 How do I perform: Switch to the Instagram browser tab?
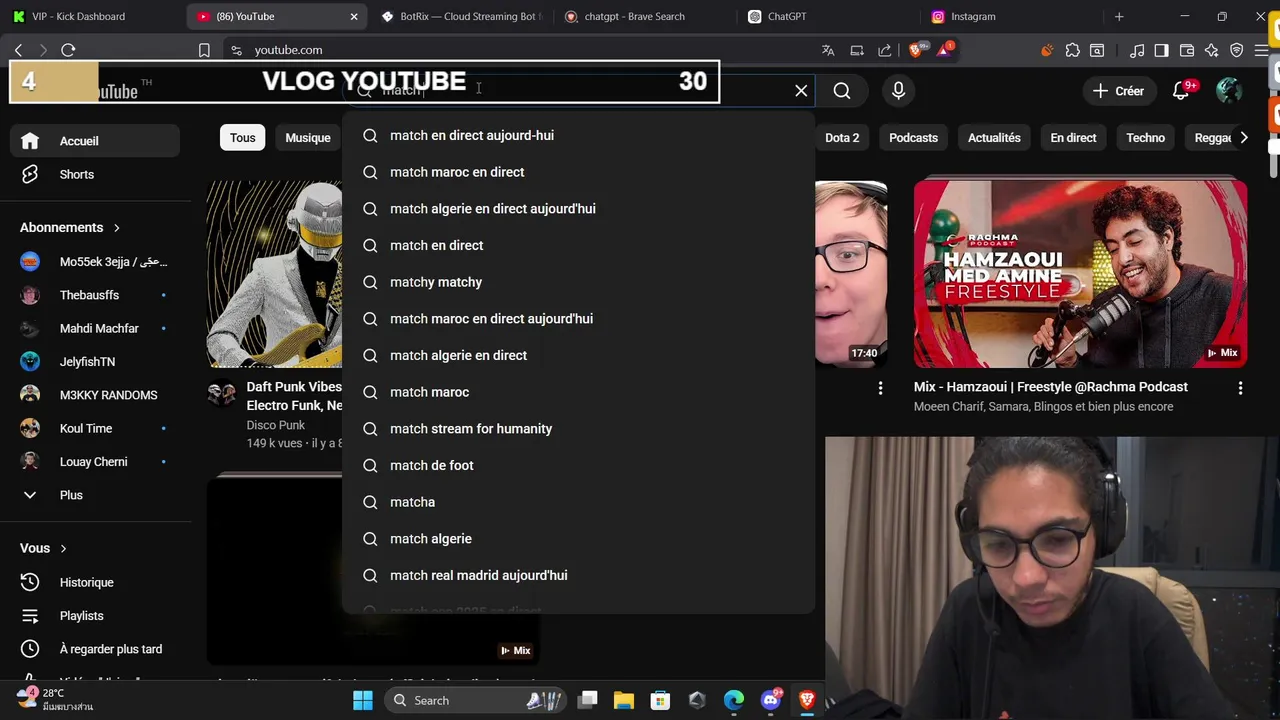click(1010, 16)
